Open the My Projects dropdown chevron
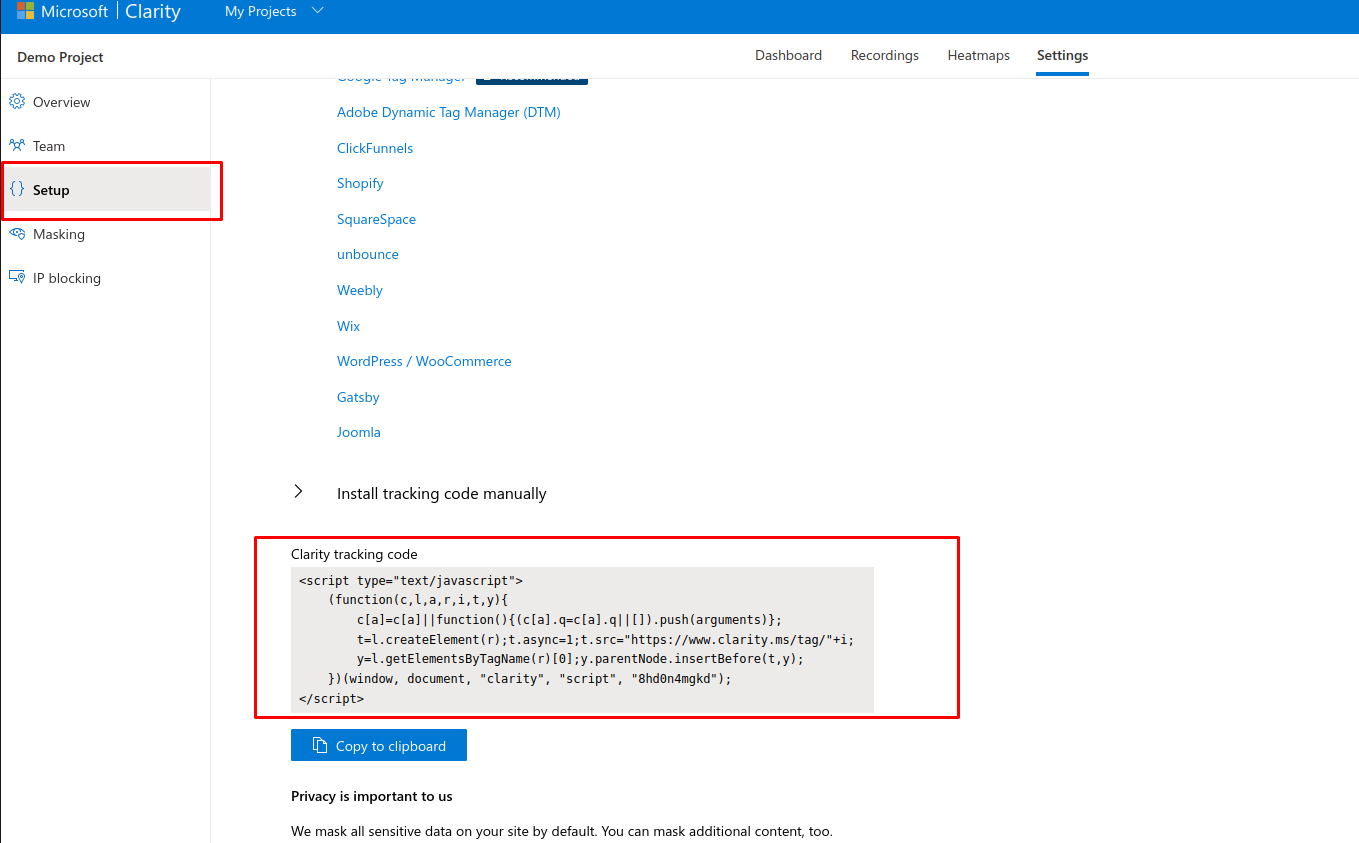The width and height of the screenshot is (1359, 843). click(318, 11)
